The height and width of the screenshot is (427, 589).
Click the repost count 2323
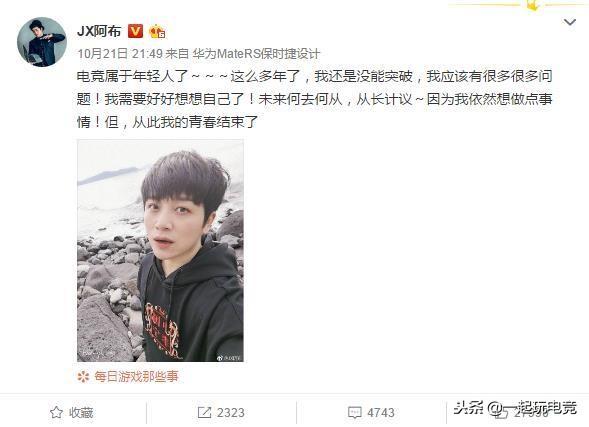click(231, 413)
